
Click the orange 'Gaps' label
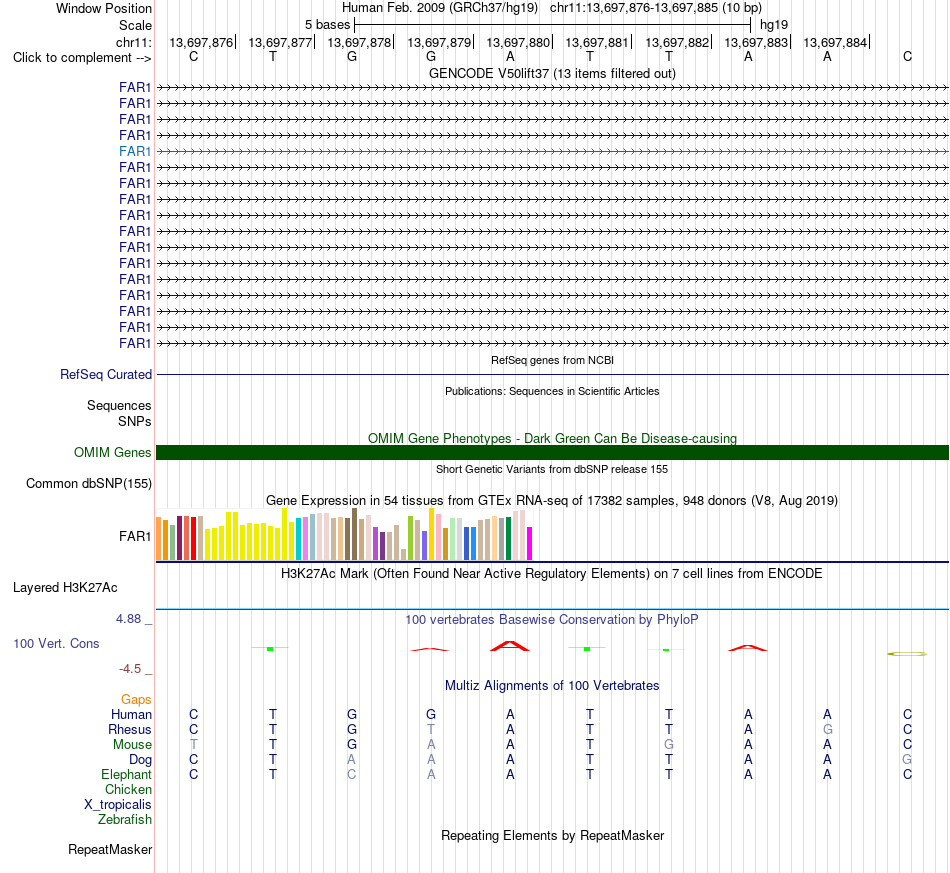[136, 700]
